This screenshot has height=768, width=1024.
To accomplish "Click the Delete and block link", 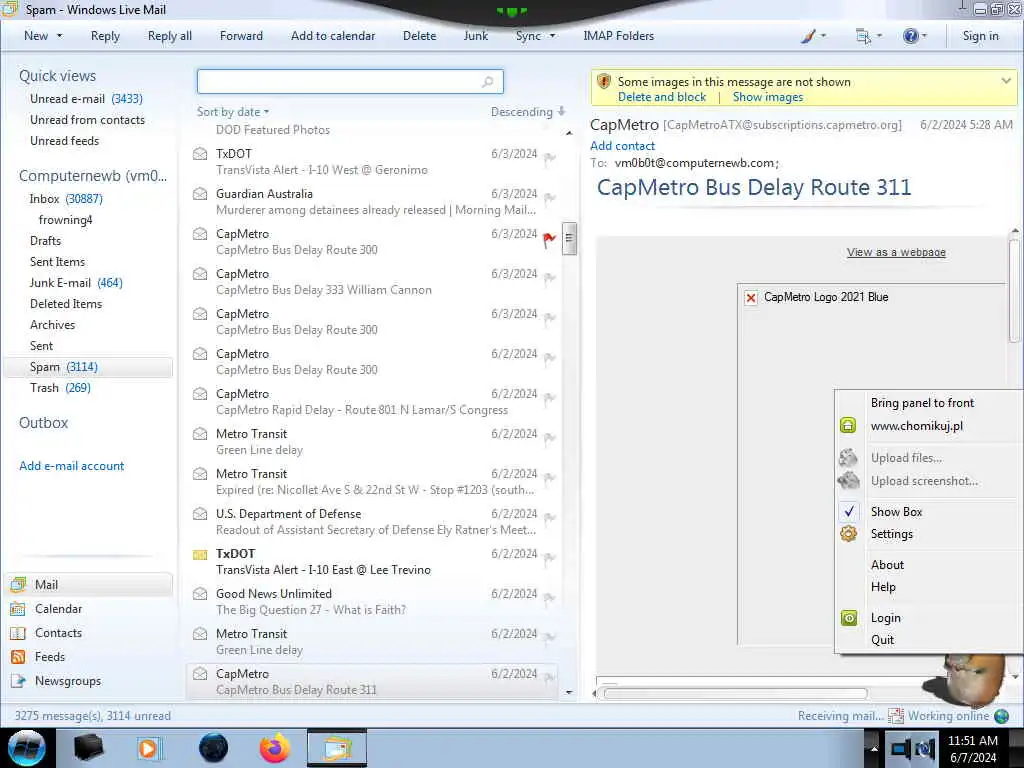I will [662, 97].
